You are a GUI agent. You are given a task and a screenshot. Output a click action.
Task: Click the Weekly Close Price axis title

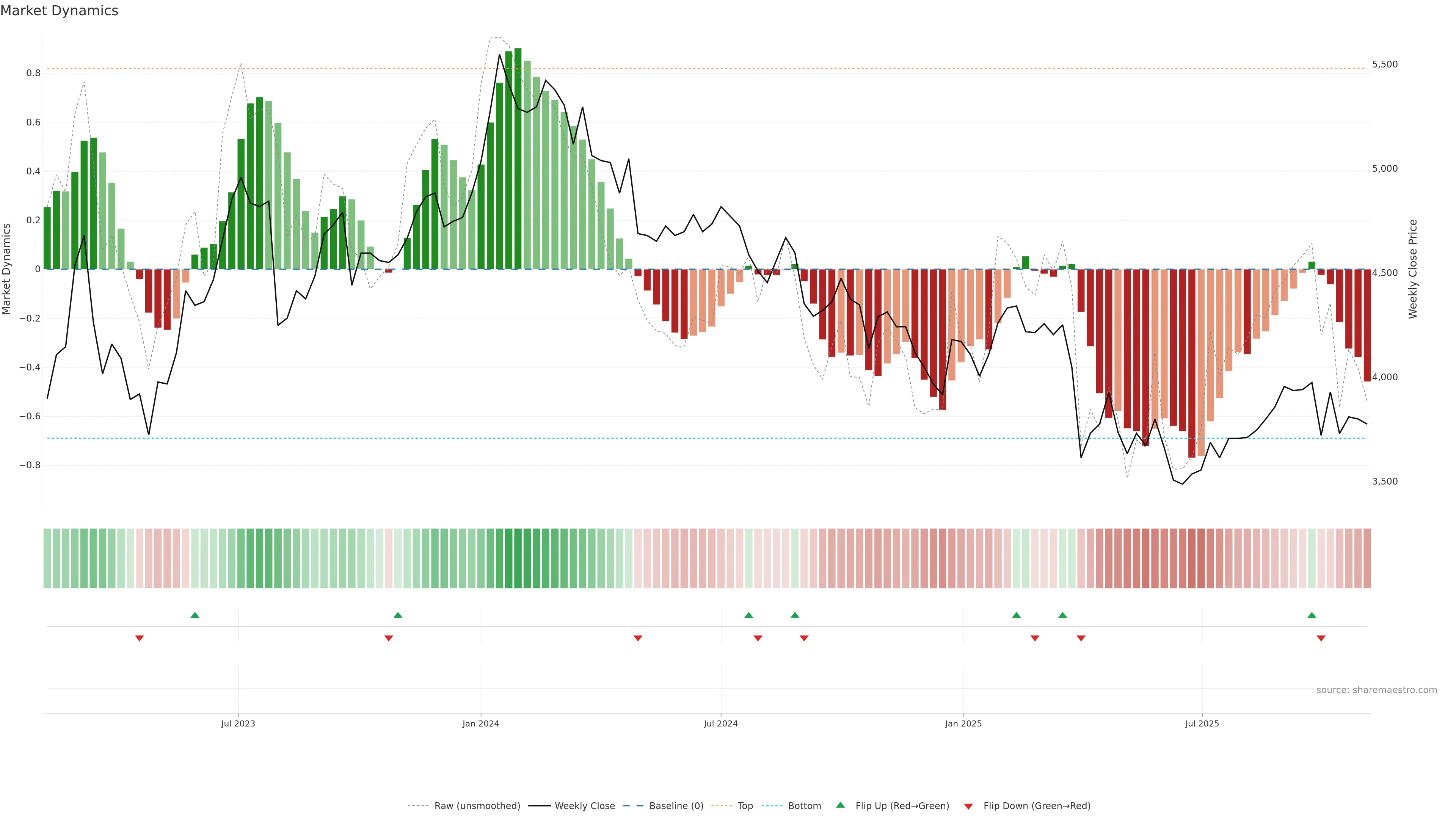pyautogui.click(x=1412, y=269)
